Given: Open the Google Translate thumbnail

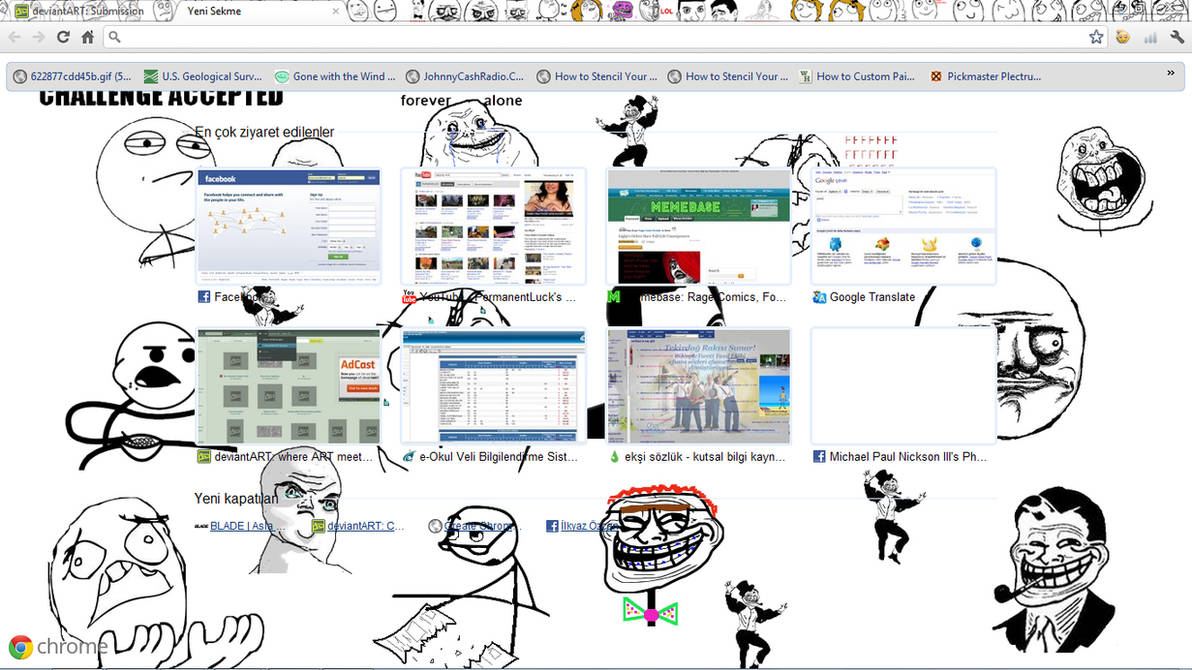Looking at the screenshot, I should click(903, 226).
